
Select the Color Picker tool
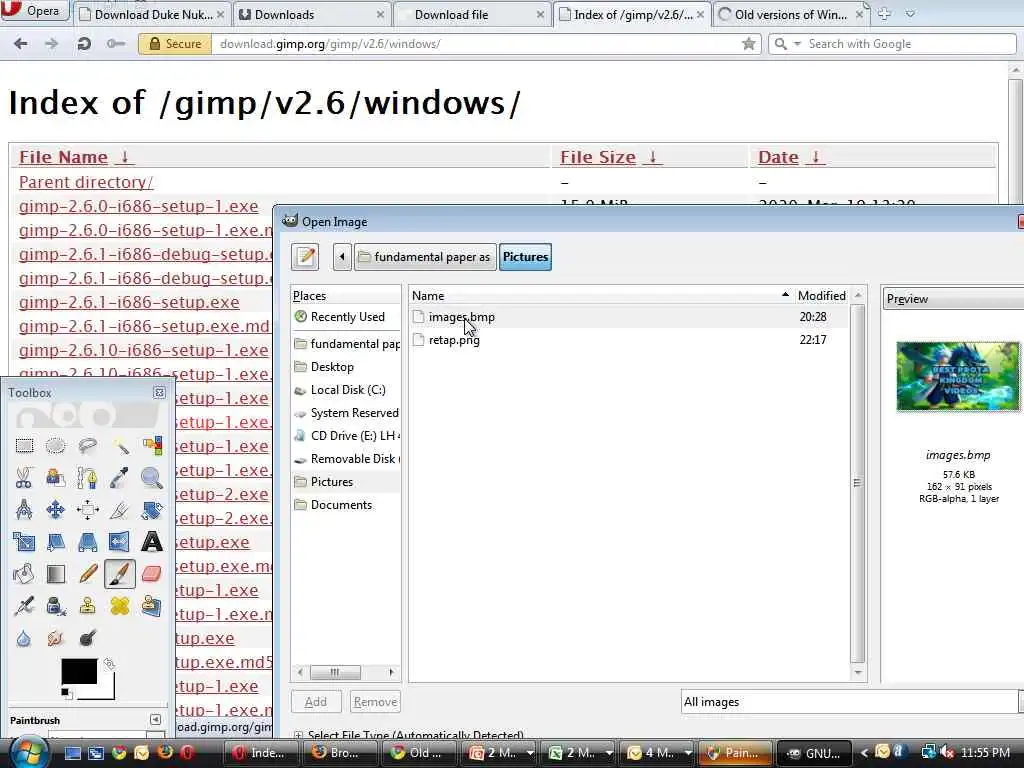click(x=120, y=478)
